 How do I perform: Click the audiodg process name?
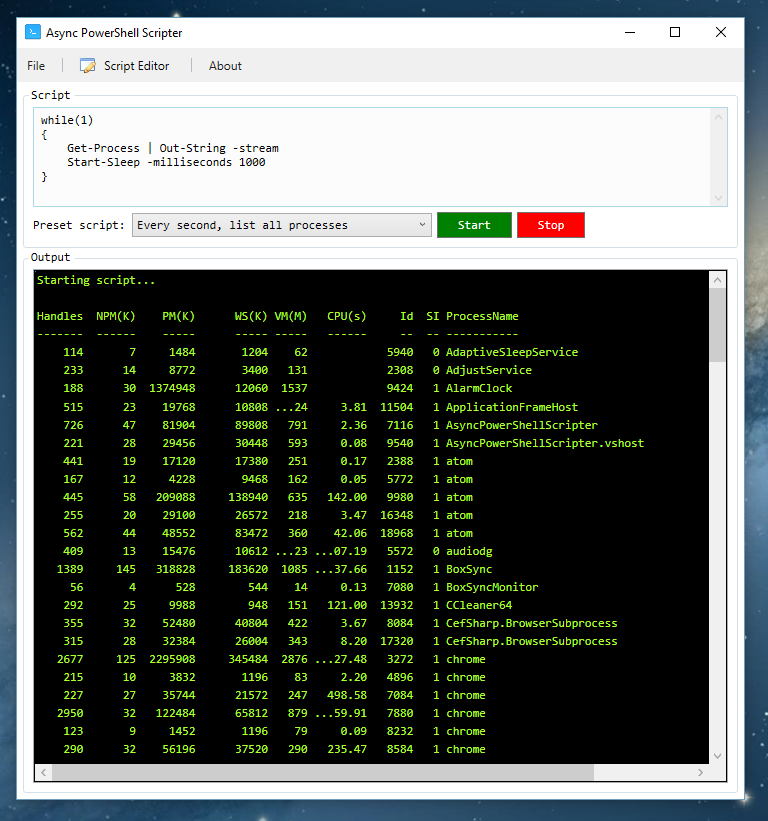tap(469, 551)
